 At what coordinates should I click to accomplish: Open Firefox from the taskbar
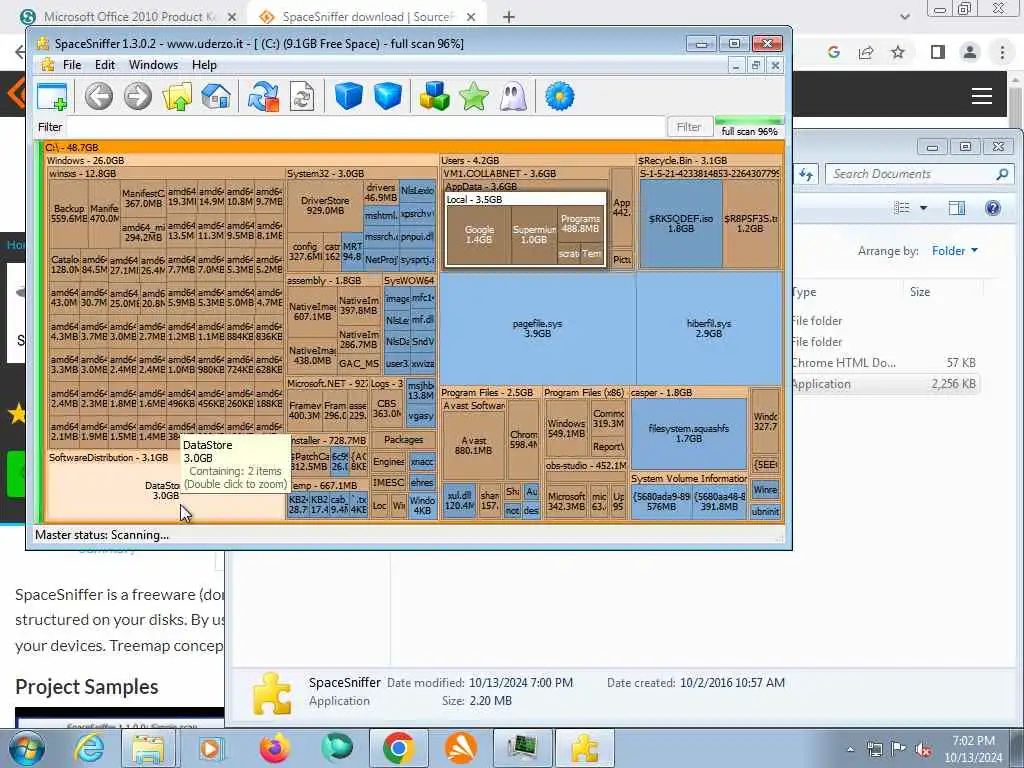pos(275,748)
